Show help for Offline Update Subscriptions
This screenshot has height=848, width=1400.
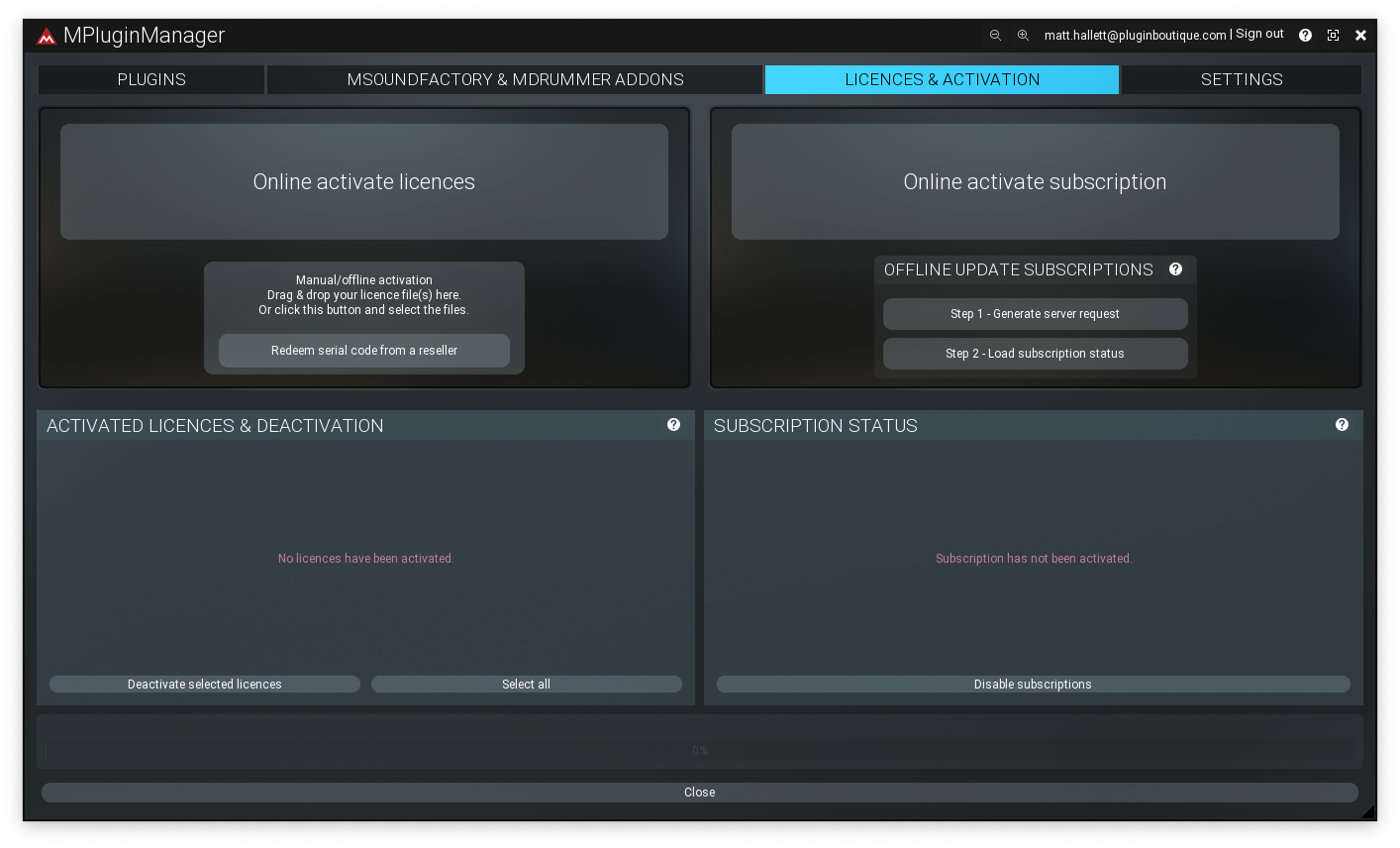pyautogui.click(x=1175, y=269)
